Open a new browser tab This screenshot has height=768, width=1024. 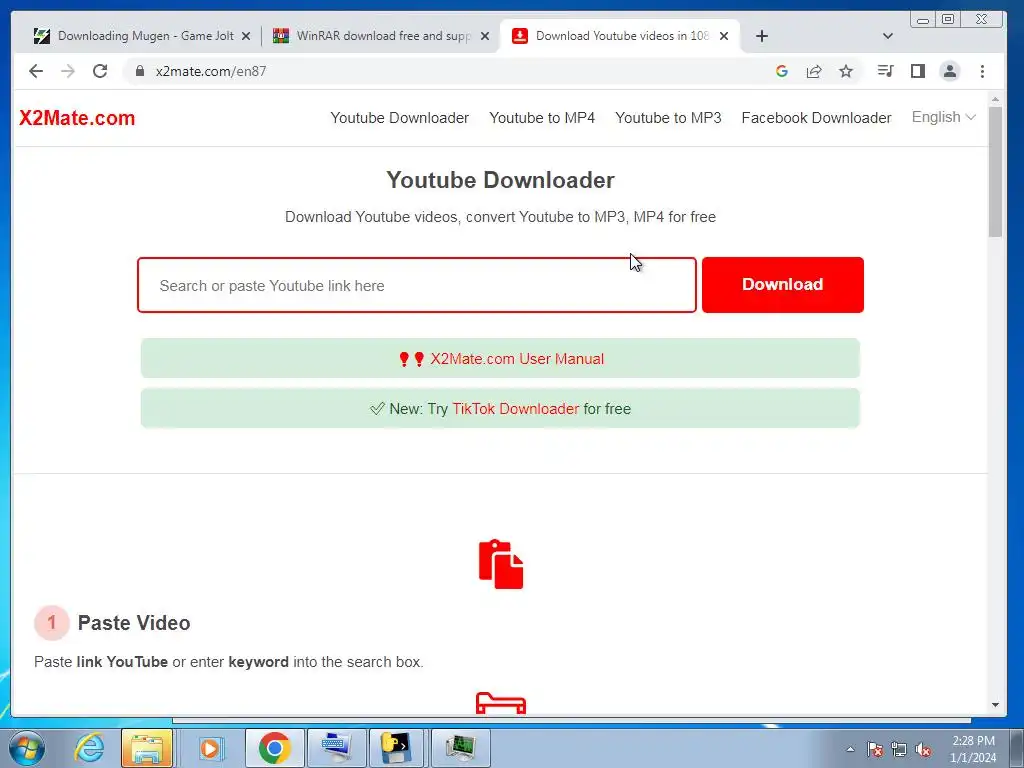click(761, 36)
